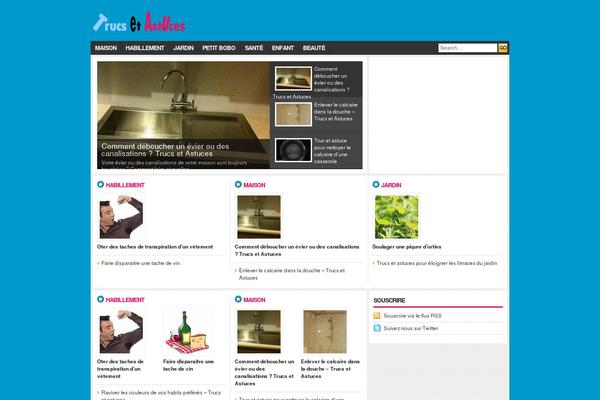Select slider thumbnail of the sink

(x=293, y=78)
